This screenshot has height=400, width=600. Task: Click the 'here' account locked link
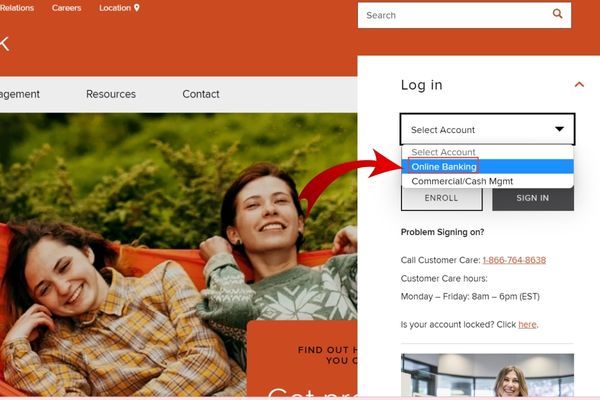(527, 325)
